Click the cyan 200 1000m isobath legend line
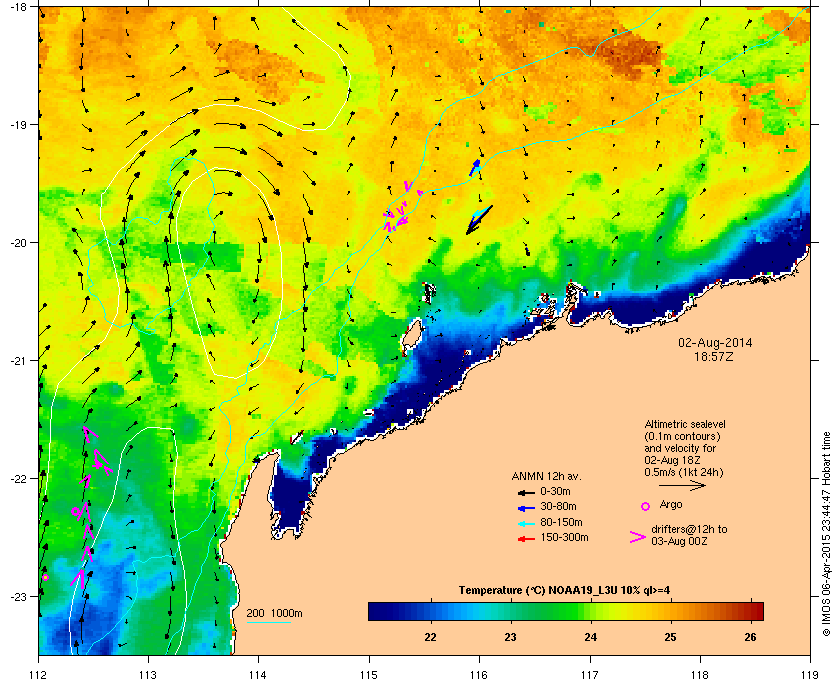Screen dimensions: 840x680 point(268,622)
